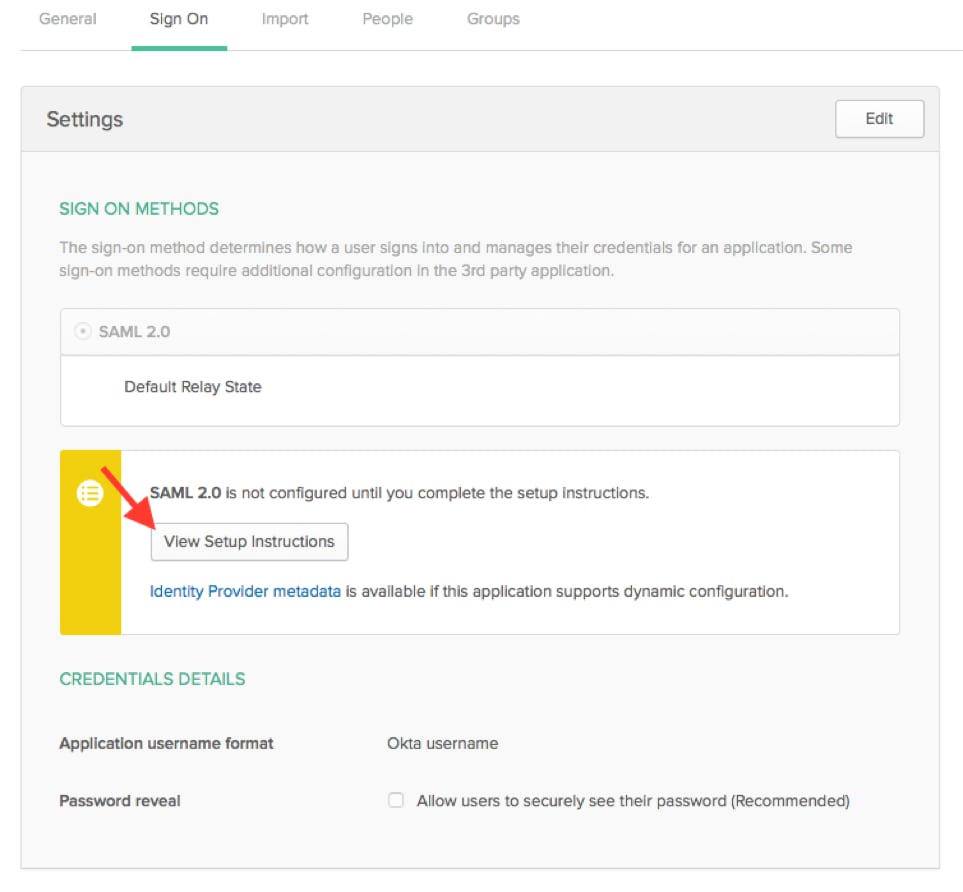Click the Password reveal label
Screen dimensions: 963x892
click(120, 800)
